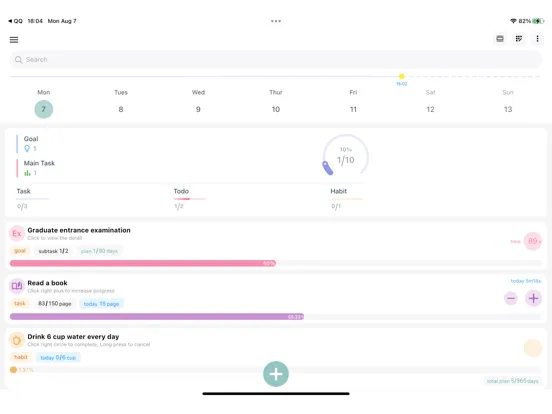552x414 pixels.
Task: Click the subtask 1/2 tag
Action: (53, 251)
